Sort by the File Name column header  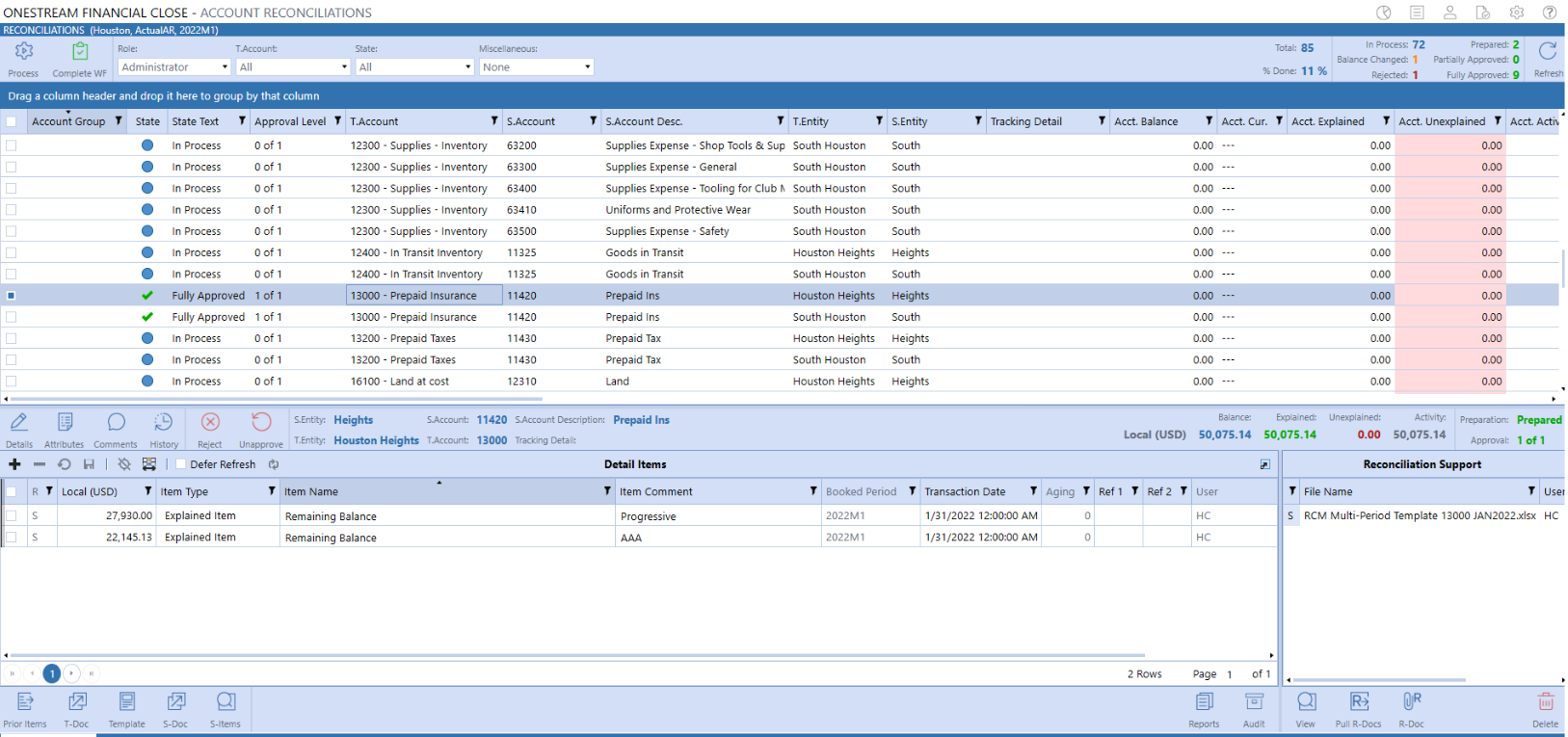coord(1328,491)
